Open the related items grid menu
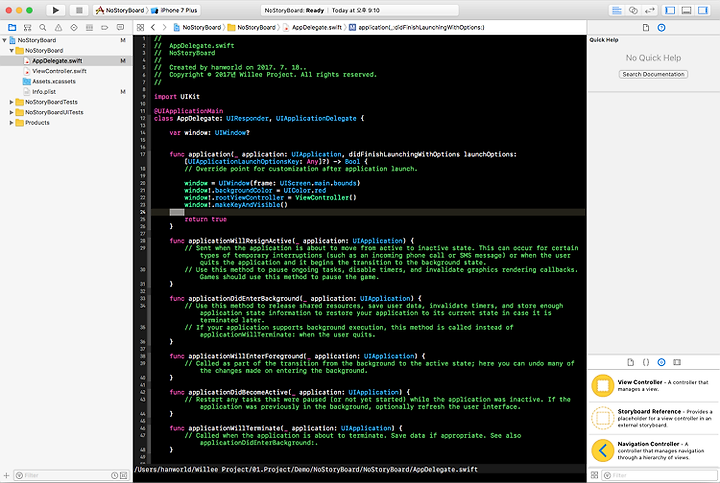This screenshot has width=720, height=483. [141, 28]
